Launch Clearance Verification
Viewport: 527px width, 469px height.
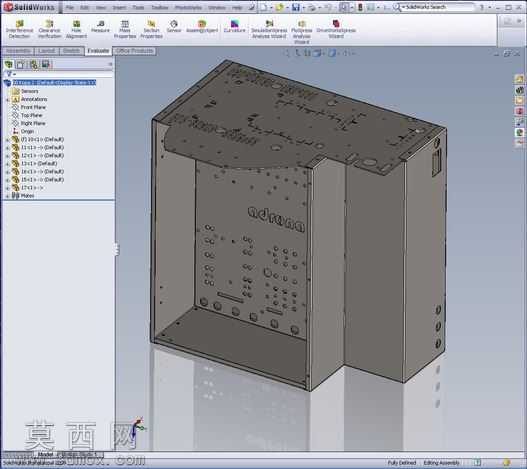coord(49,29)
